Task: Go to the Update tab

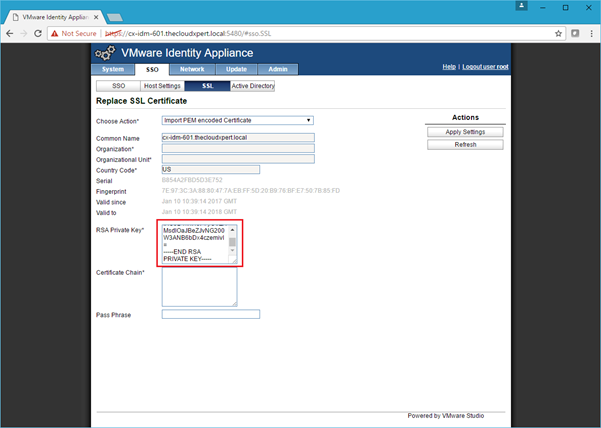Action: coord(236,69)
